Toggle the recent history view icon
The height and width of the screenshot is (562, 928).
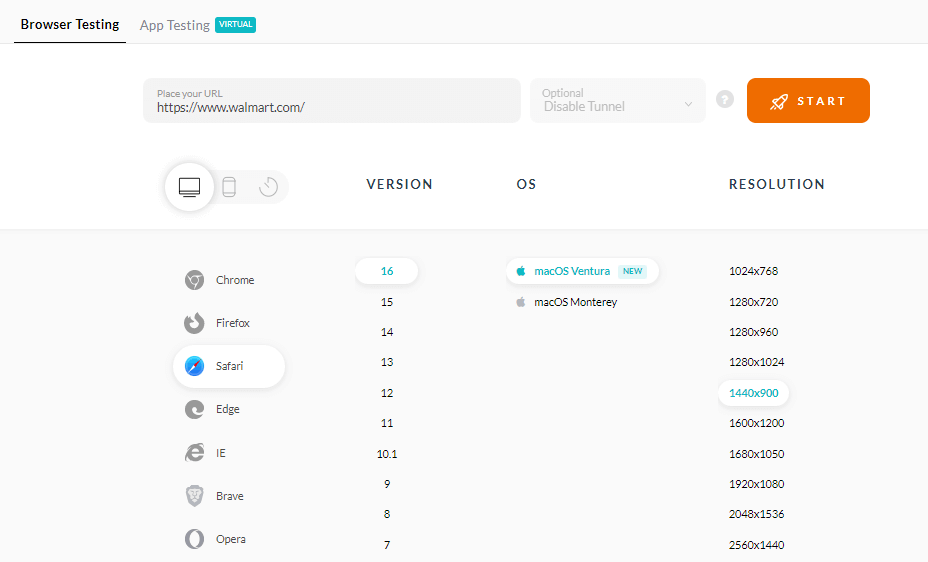(268, 187)
